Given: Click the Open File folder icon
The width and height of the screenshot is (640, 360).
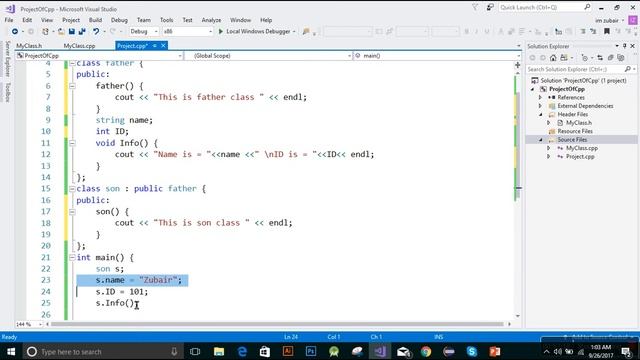Looking at the screenshot, I should tap(61, 31).
